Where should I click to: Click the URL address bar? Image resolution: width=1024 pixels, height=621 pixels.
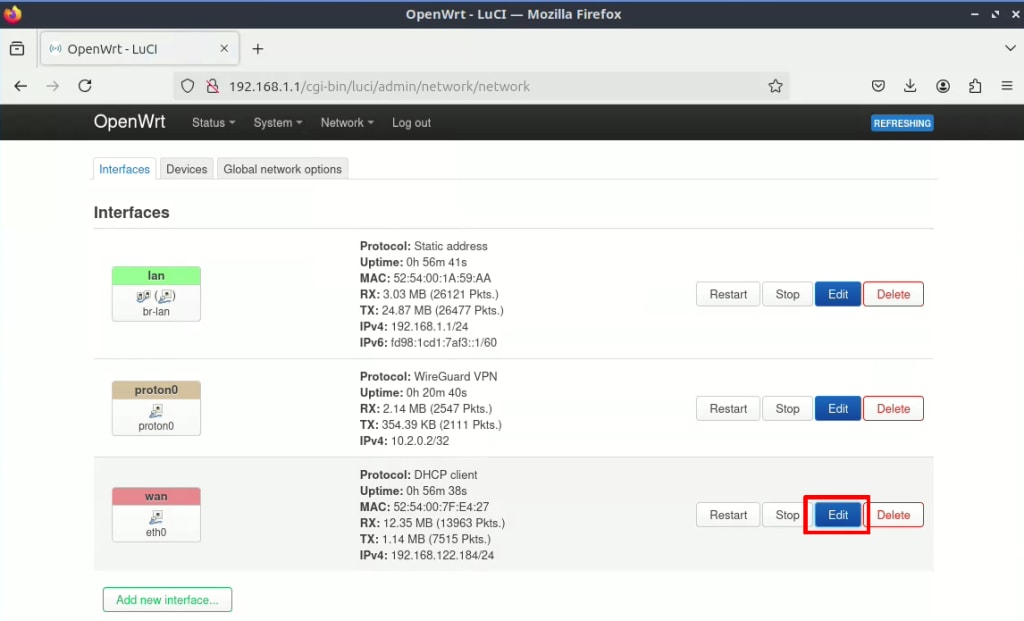pyautogui.click(x=483, y=86)
